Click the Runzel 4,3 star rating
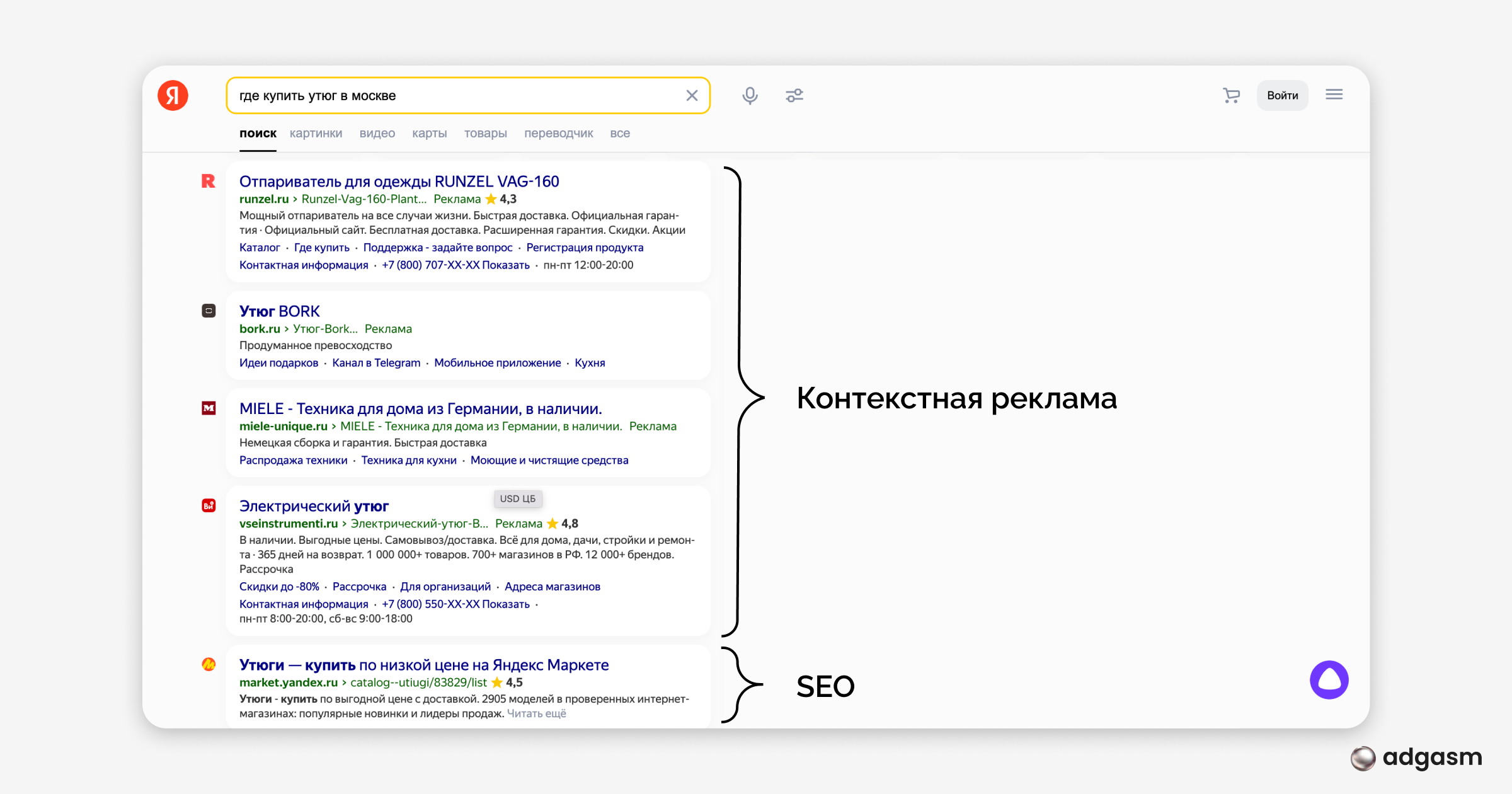1512x794 pixels. (501, 199)
